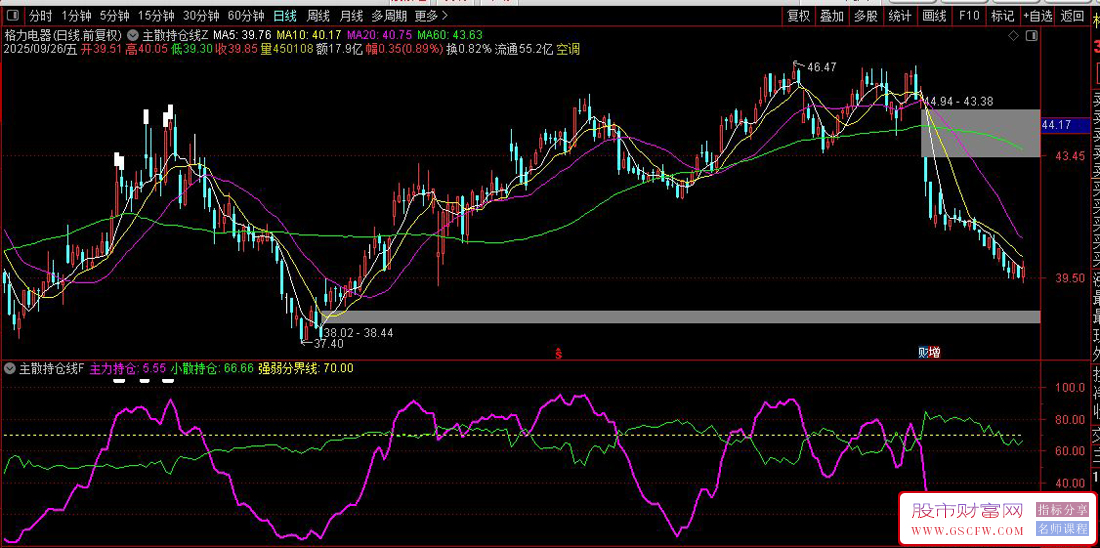Image resolution: width=1100 pixels, height=548 pixels.
Task: Click the red $ marker below the chart
Action: click(x=558, y=353)
